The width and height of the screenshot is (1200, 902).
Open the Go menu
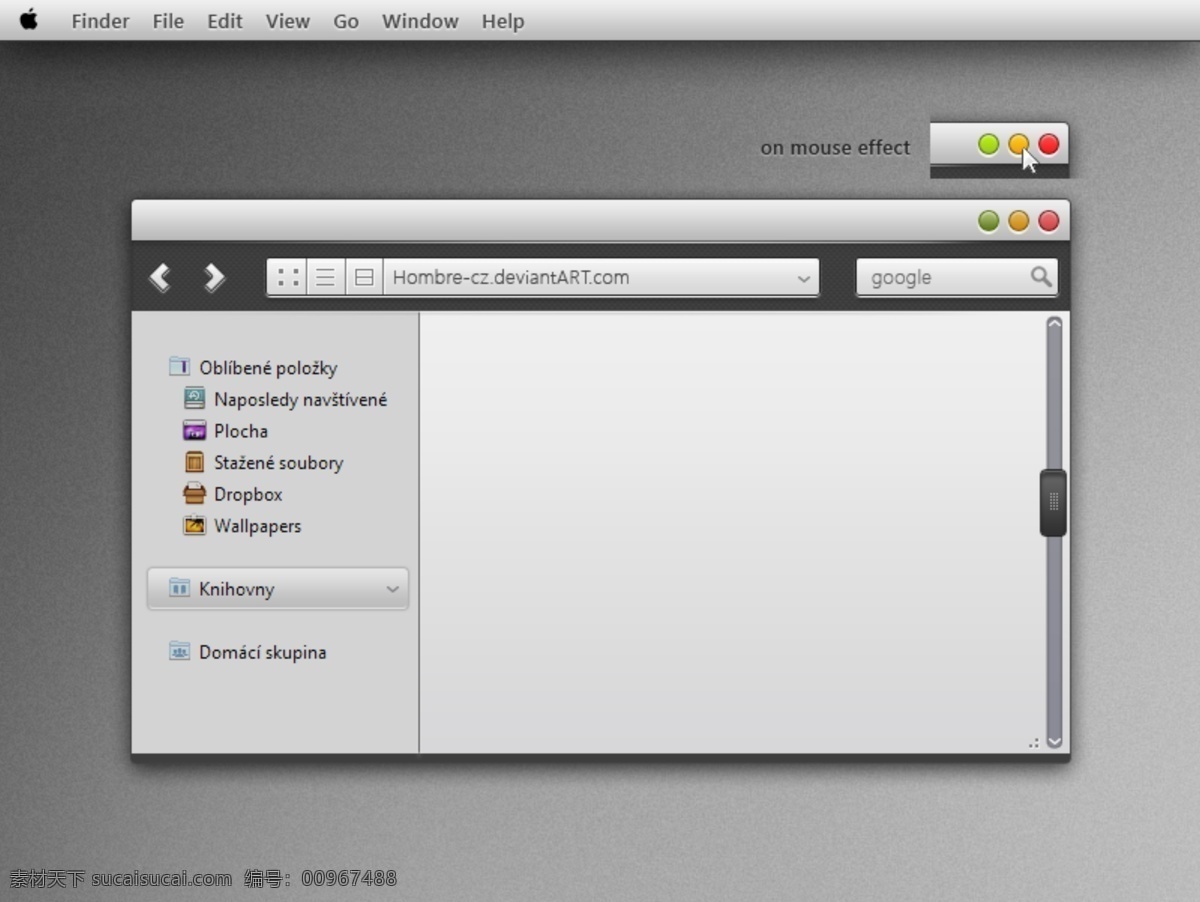(x=346, y=21)
